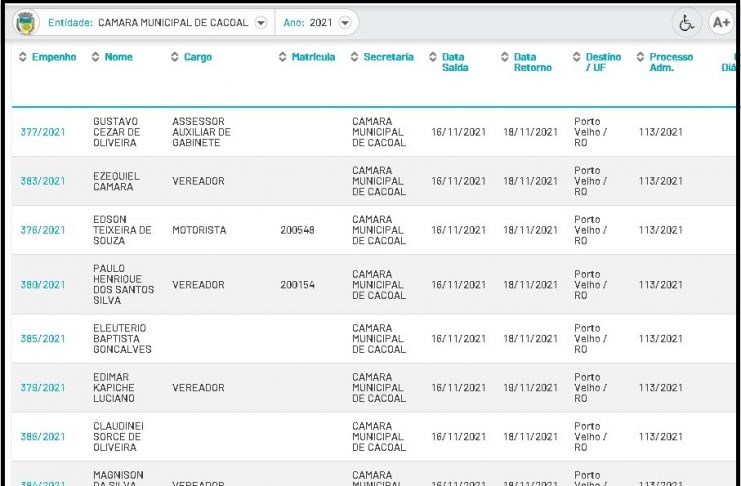Open empenho link 380/2021
The image size is (741, 486).
click(x=42, y=285)
